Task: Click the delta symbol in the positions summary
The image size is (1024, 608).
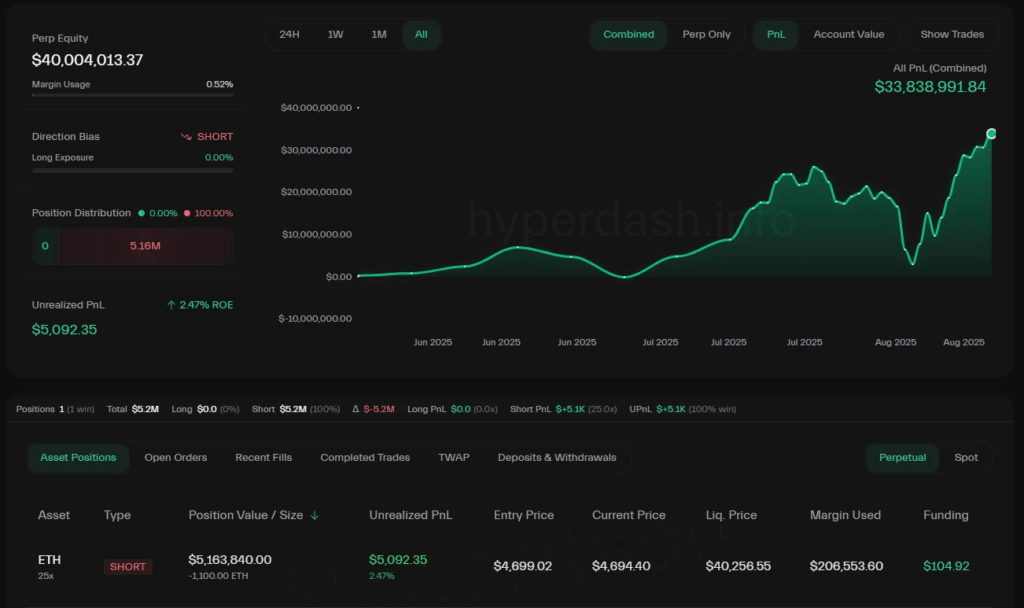Action: click(x=355, y=409)
